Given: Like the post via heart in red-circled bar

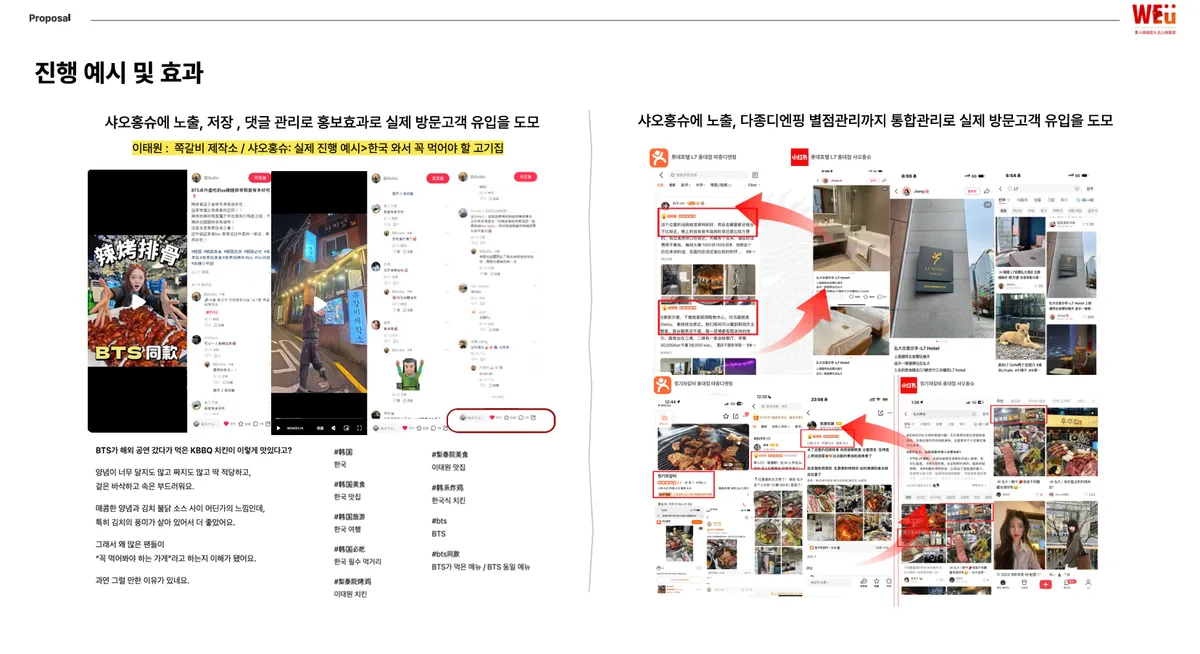Looking at the screenshot, I should pos(493,417).
